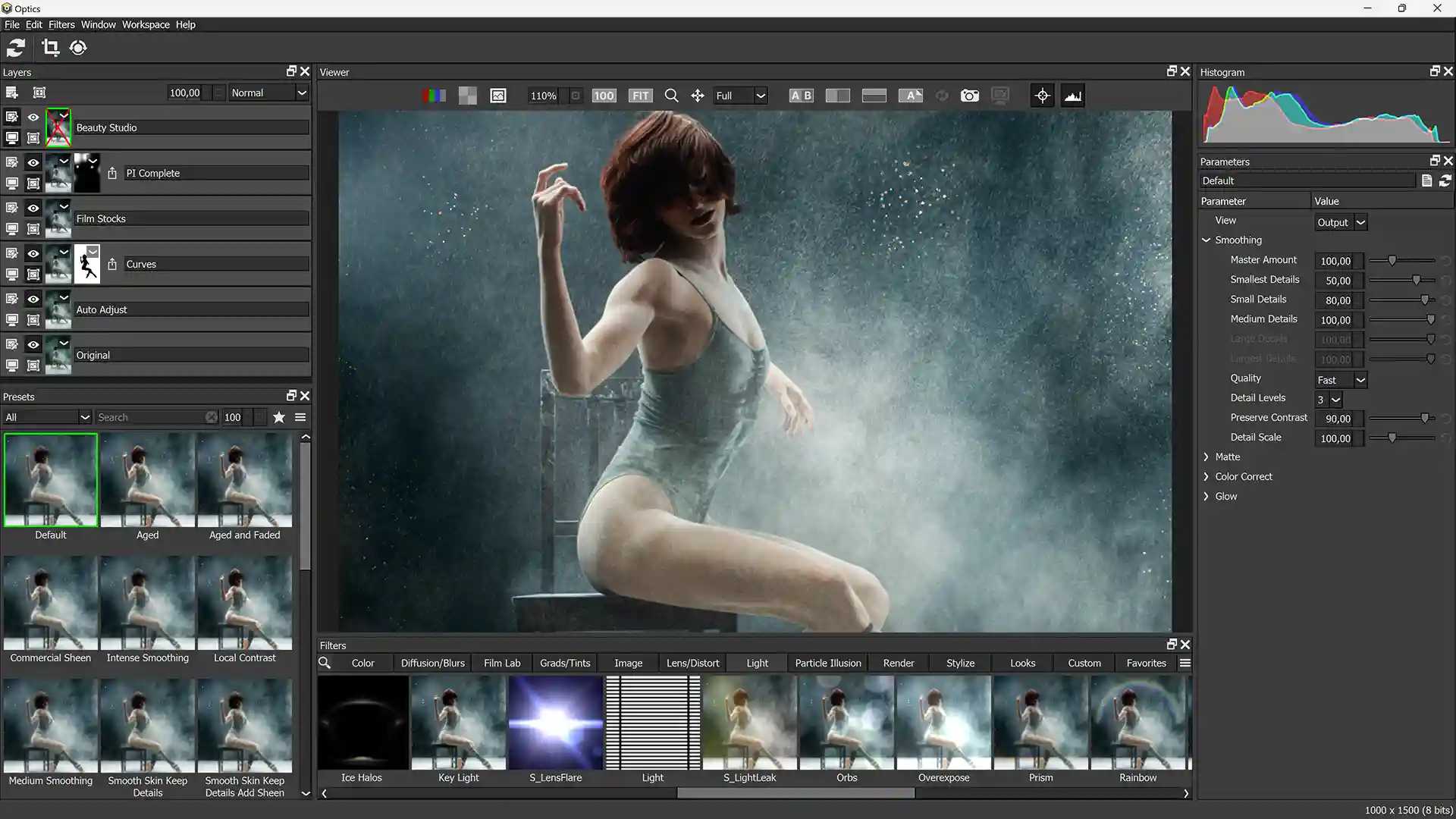Image resolution: width=1456 pixels, height=819 pixels.
Task: Select the add layer icon in Layers panel
Action: coord(11,92)
